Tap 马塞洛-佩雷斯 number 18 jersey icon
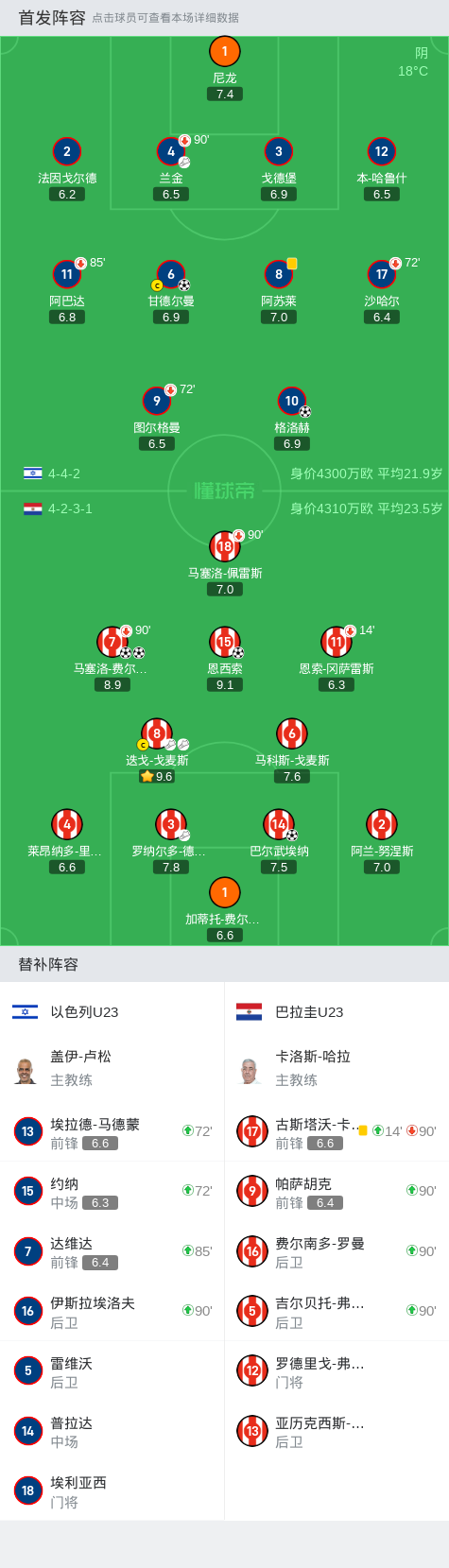Screen dimensions: 449x1568 (x=225, y=546)
